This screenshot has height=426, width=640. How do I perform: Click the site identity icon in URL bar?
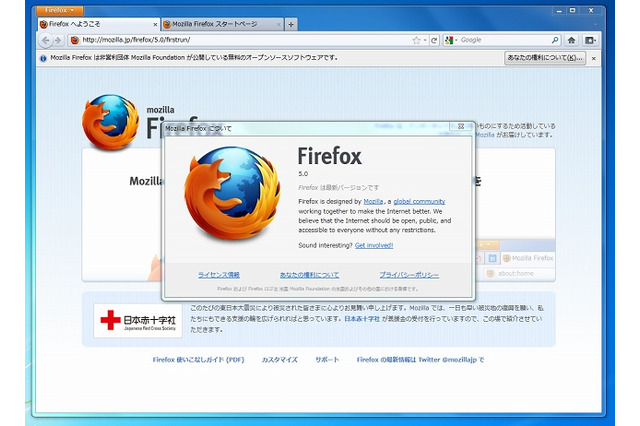75,40
